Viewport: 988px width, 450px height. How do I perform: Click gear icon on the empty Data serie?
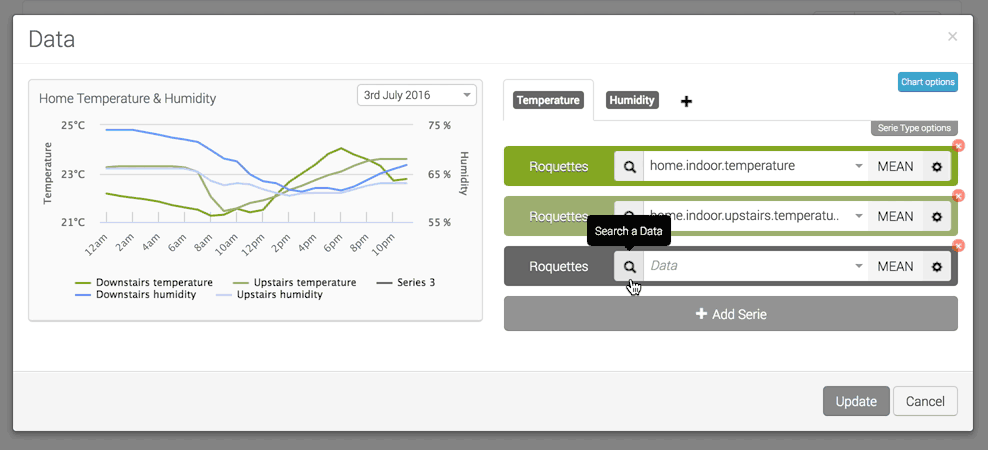(937, 267)
